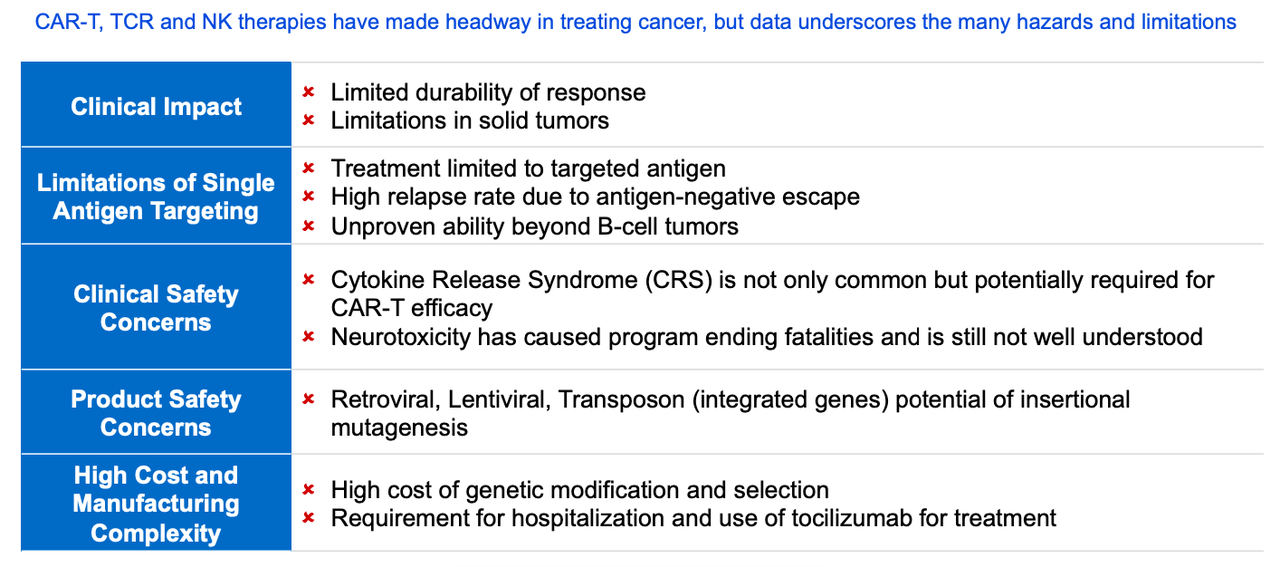The image size is (1280, 567).
Task: Click the 'Neurotoxicity has caused program ending fatalities' line
Action: 766,337
